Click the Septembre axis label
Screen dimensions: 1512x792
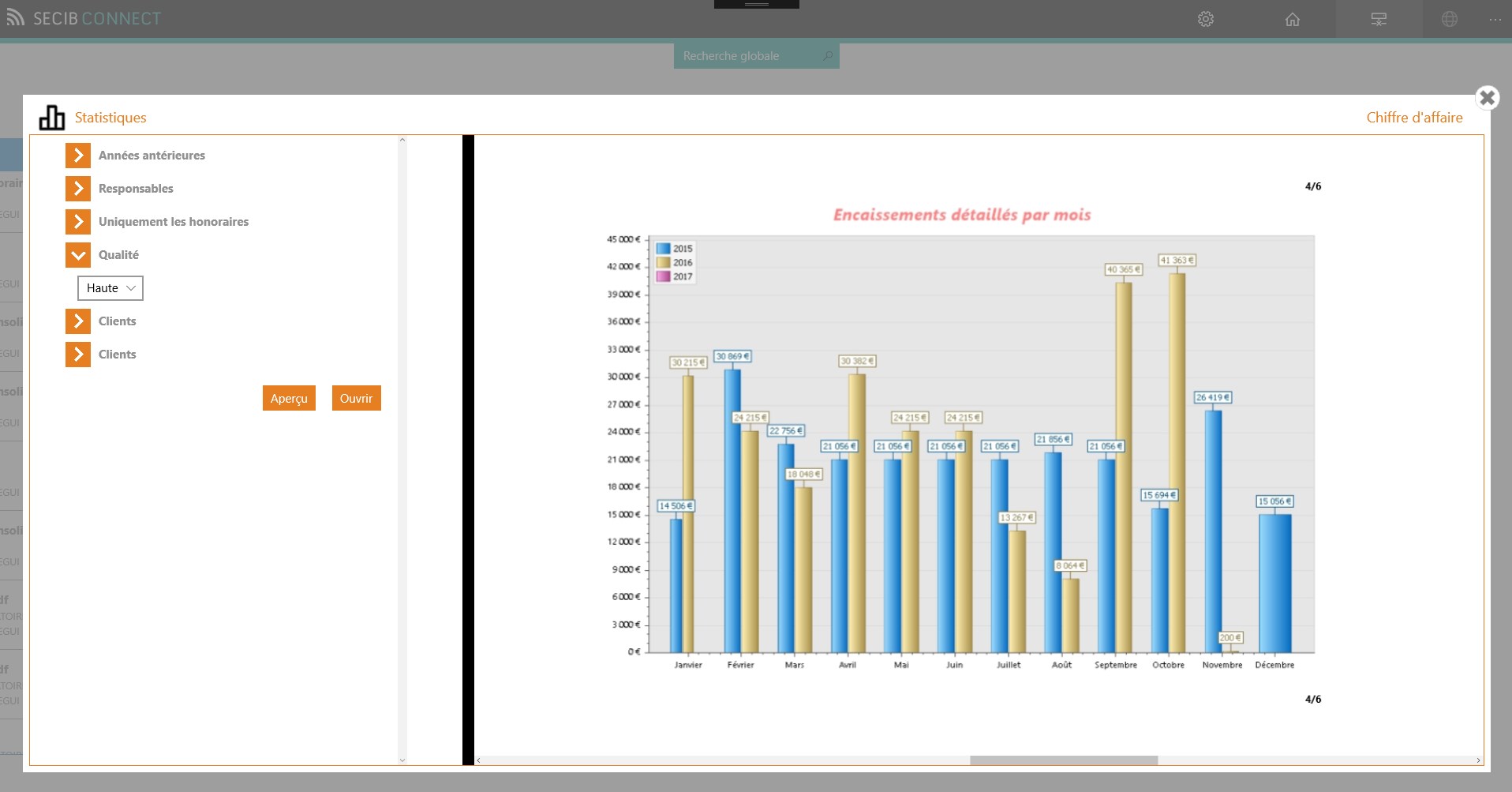1116,665
